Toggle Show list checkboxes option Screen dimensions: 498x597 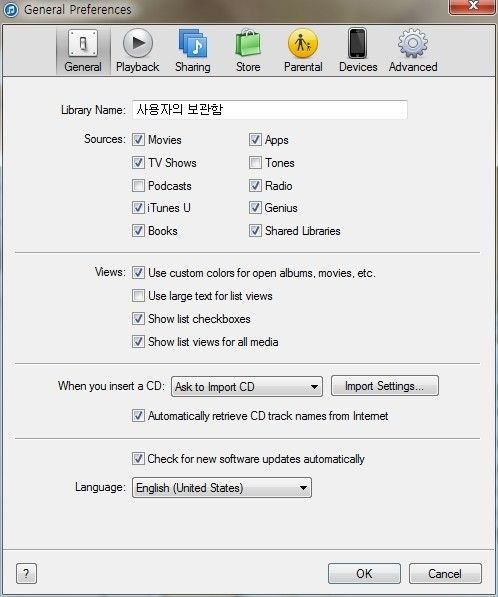pos(138,319)
